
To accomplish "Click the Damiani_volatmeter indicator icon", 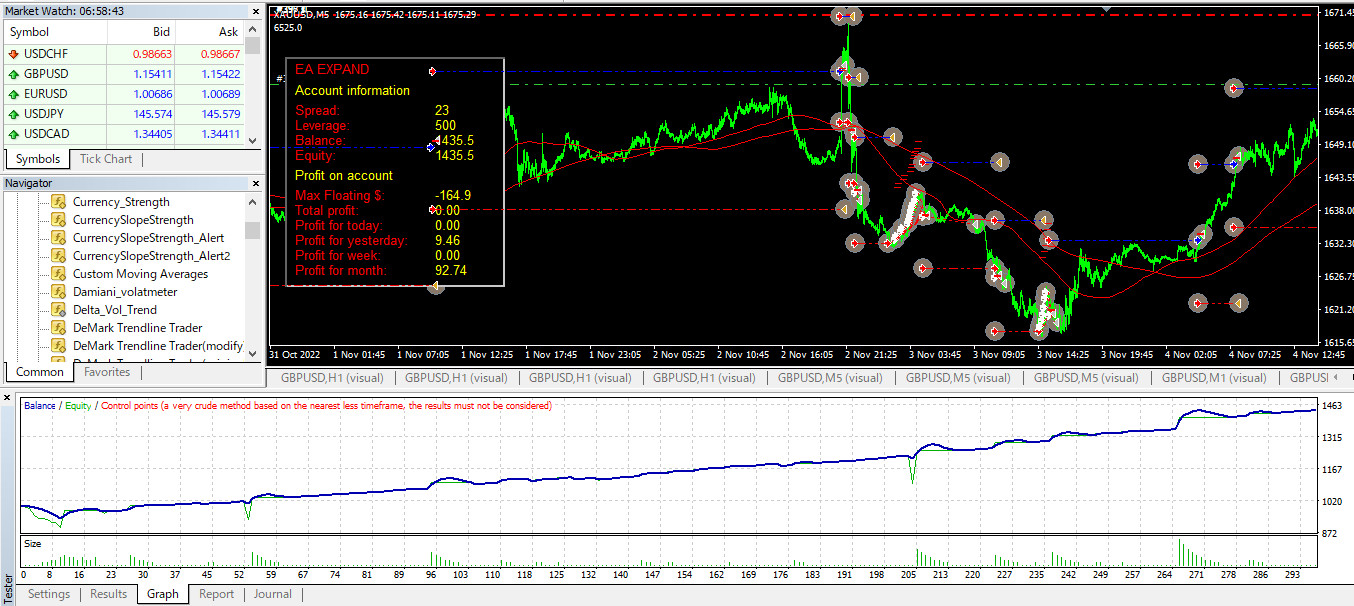I will click(58, 292).
